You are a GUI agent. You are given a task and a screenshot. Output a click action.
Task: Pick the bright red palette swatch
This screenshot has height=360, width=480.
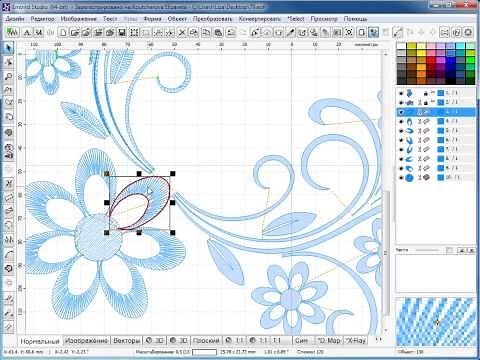tap(431, 60)
